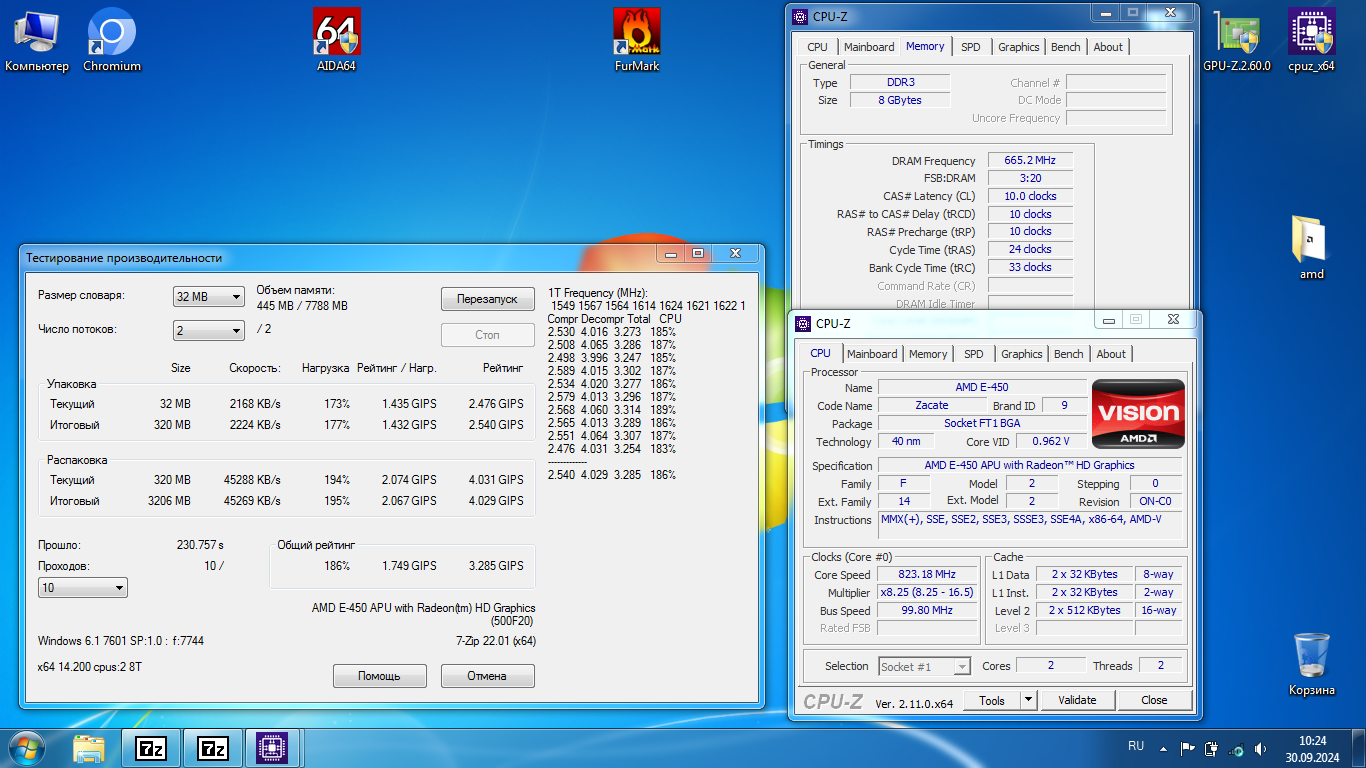This screenshot has width=1366, height=768.
Task: Select the amd folder on desktop
Action: click(1311, 247)
